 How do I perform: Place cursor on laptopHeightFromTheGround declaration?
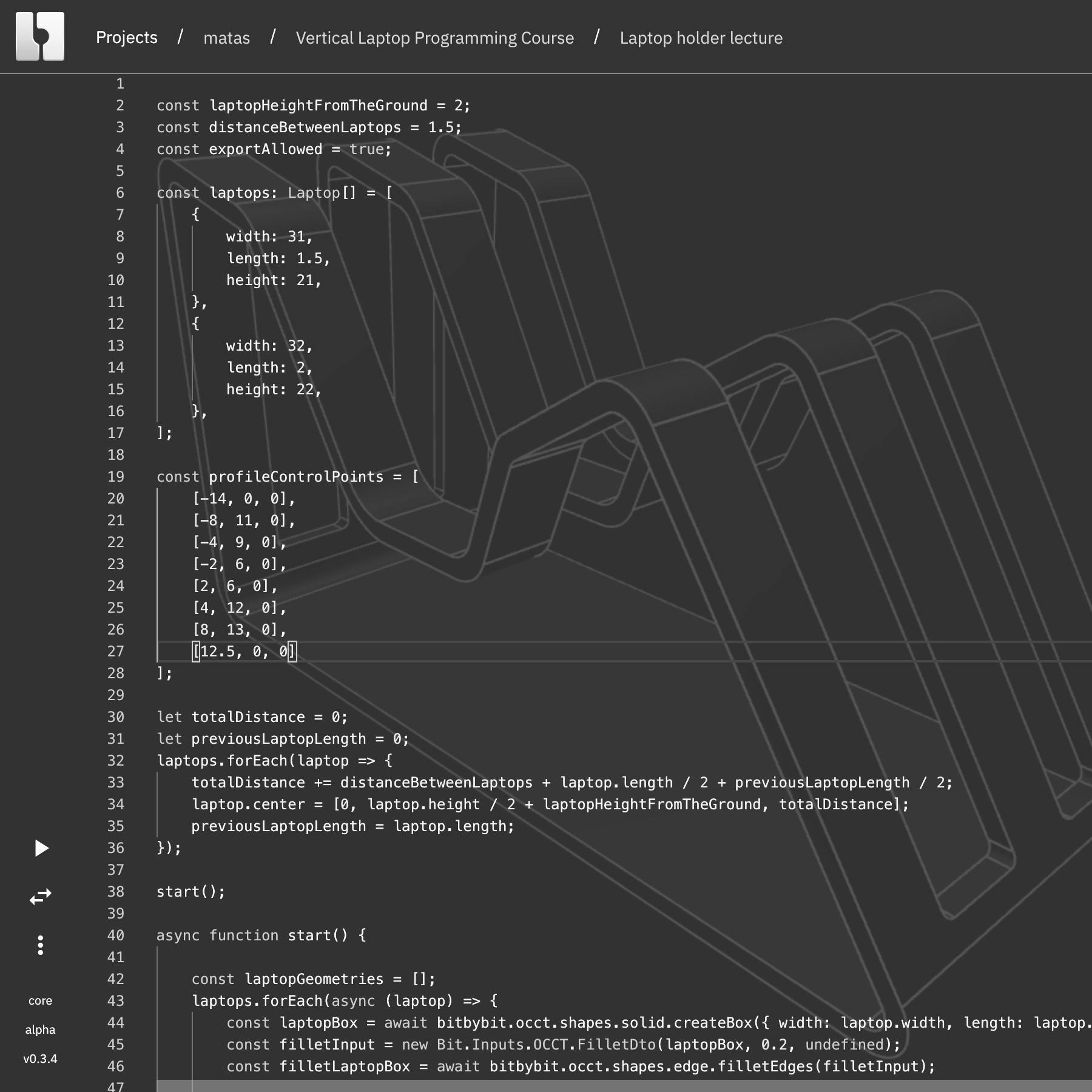(314, 106)
